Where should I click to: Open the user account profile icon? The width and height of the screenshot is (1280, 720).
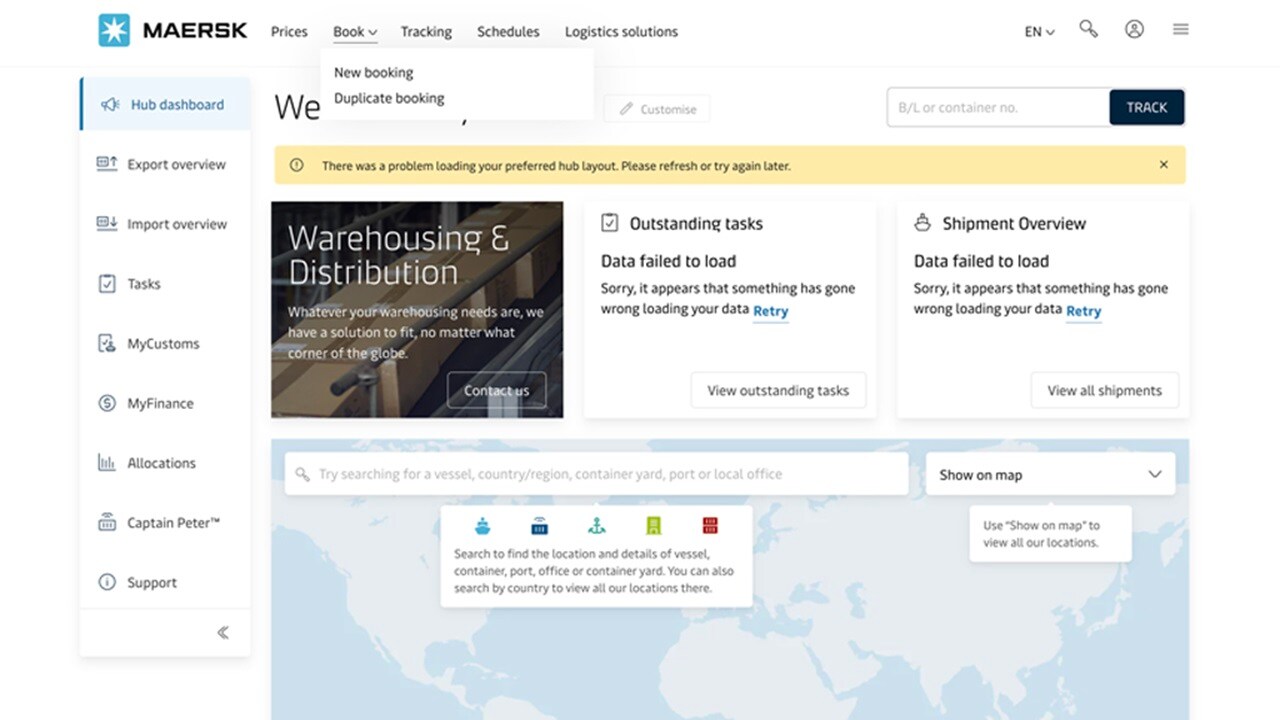(1134, 30)
